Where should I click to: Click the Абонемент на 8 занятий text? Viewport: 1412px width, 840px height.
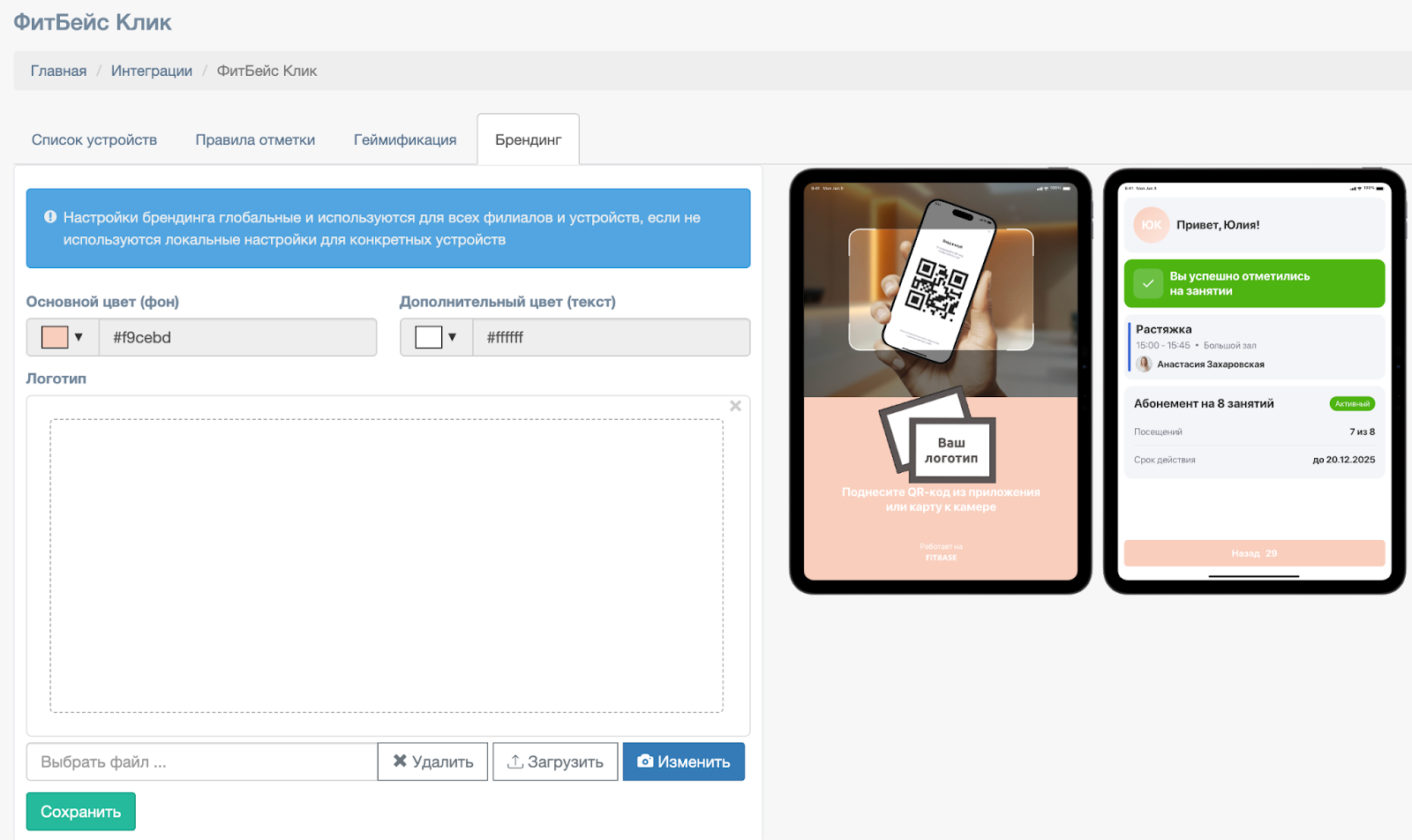(x=1204, y=403)
